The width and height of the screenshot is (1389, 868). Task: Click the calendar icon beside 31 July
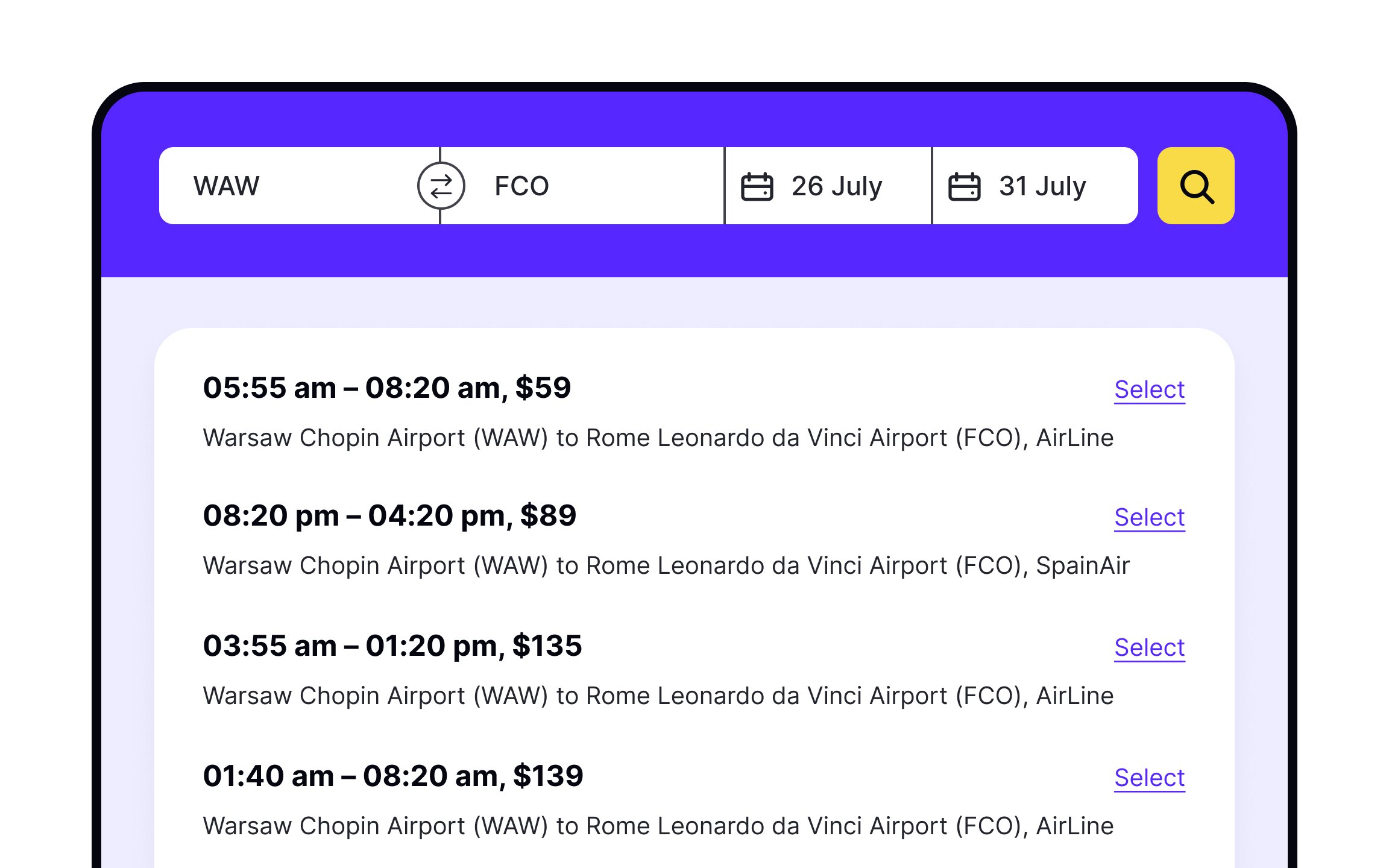tap(964, 186)
